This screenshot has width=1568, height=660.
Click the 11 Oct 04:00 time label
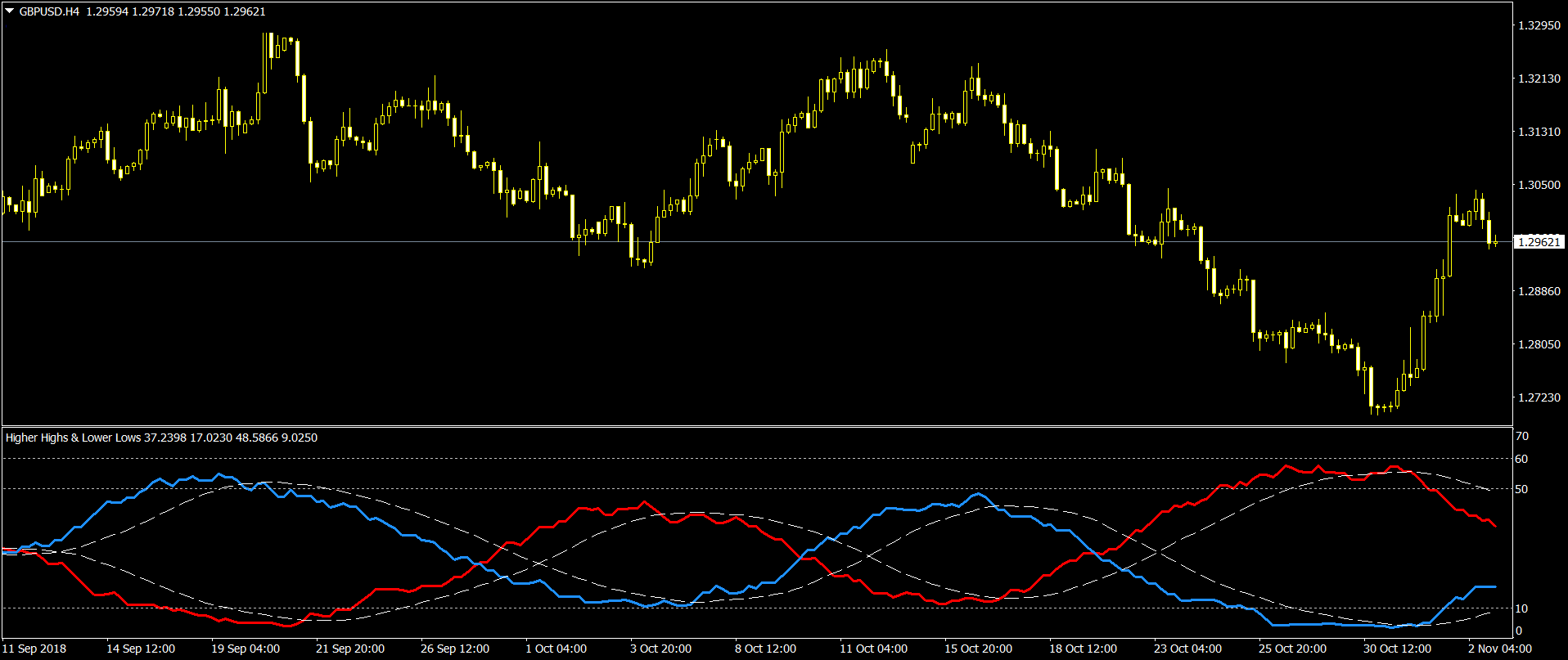pyautogui.click(x=874, y=649)
